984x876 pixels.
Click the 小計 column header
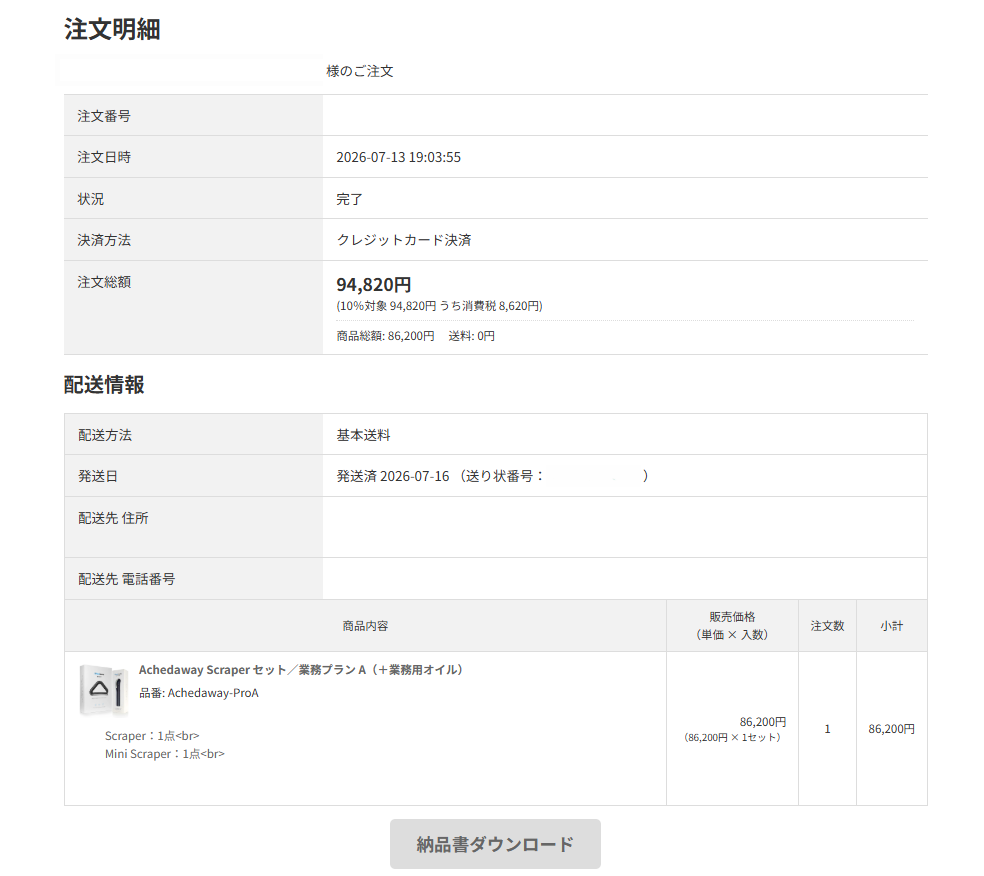click(x=891, y=626)
